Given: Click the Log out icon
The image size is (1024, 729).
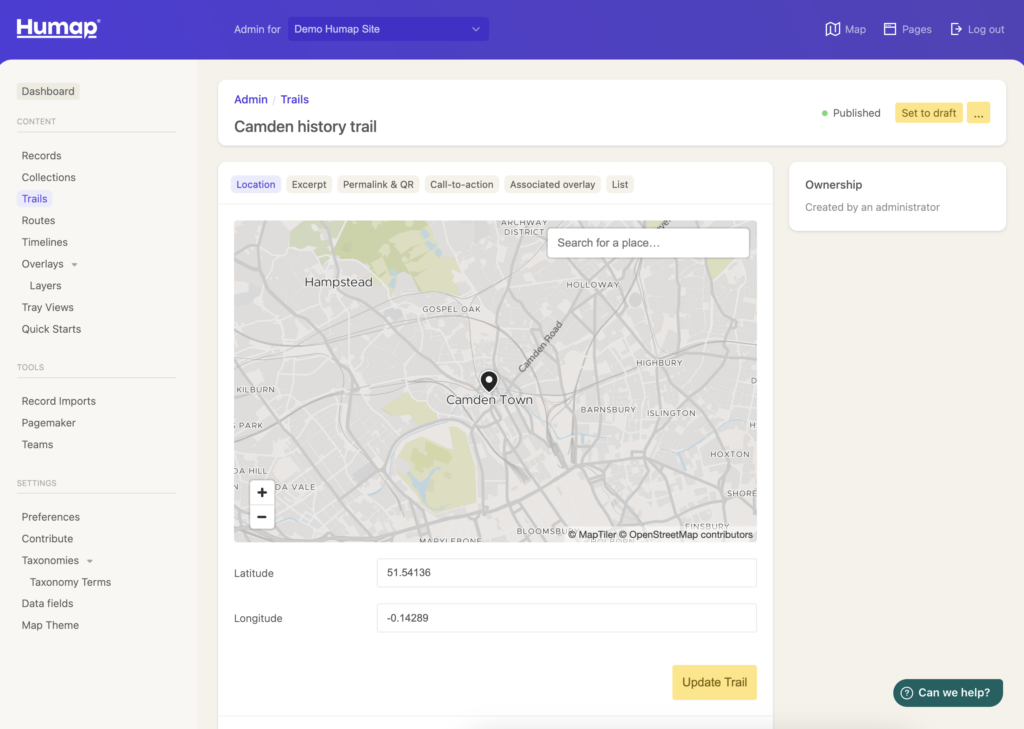Looking at the screenshot, I should coord(956,29).
